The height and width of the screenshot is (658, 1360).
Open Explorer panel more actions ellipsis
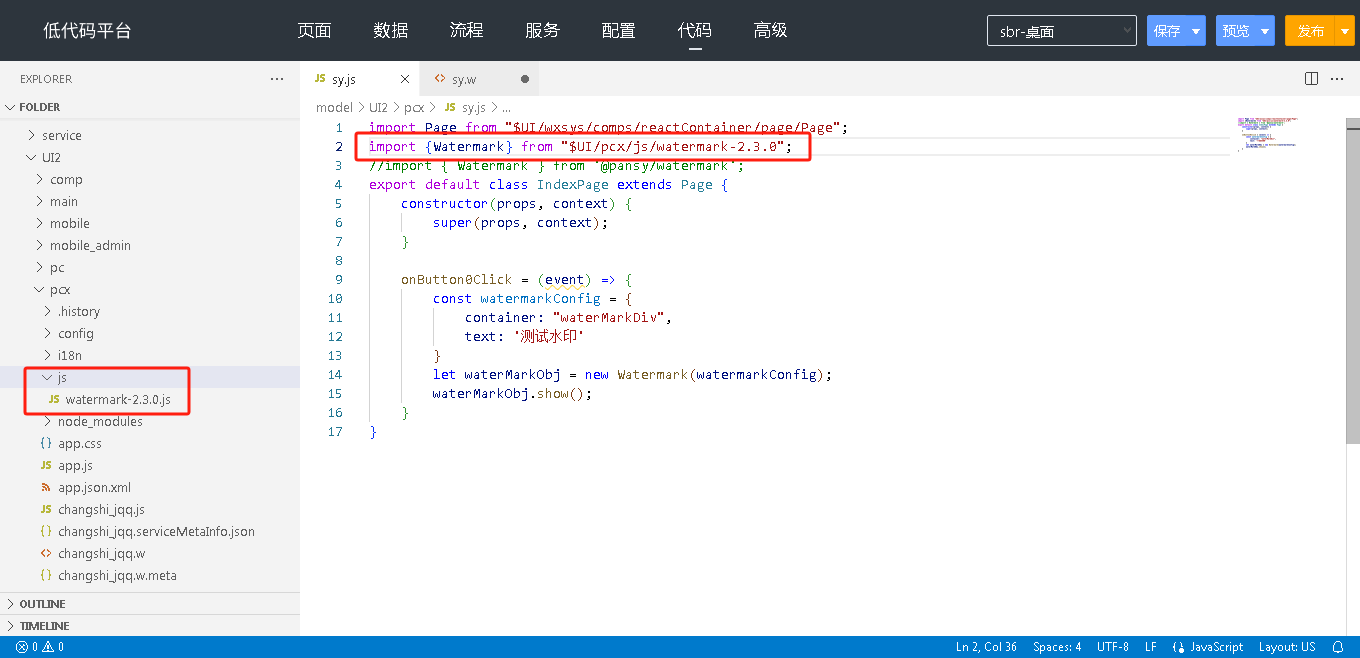tap(277, 79)
